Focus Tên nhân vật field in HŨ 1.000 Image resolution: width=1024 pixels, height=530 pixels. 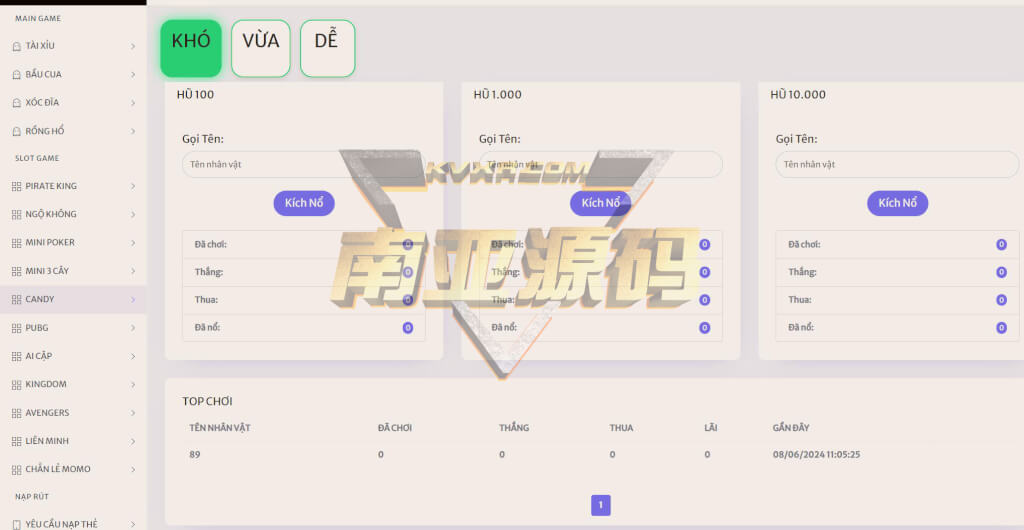[x=601, y=164]
